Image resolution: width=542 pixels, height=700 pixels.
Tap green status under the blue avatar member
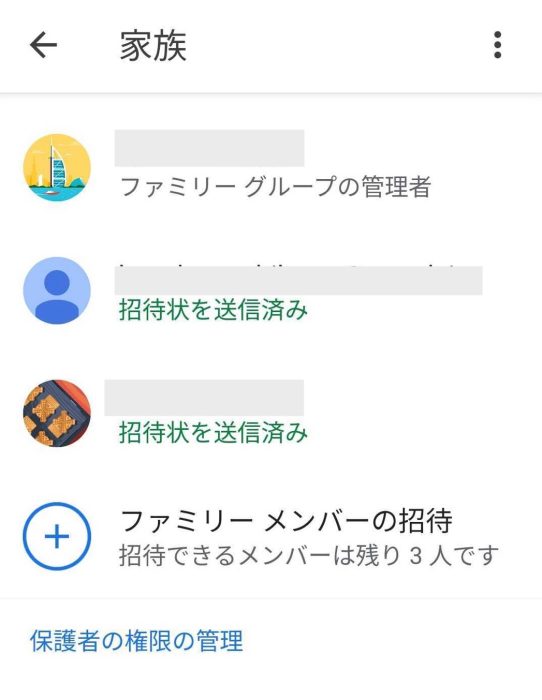(x=213, y=309)
